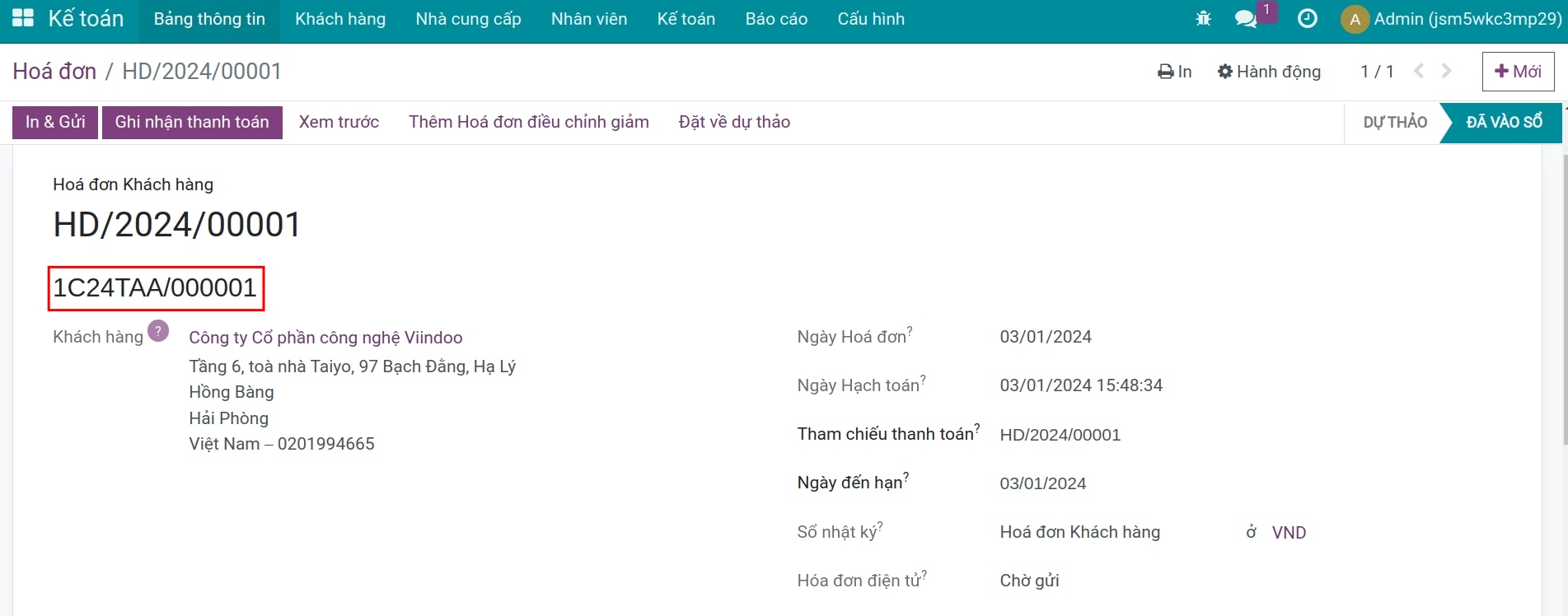Click Ngày đến hạn due date value
The image size is (1568, 616).
coord(1043,483)
